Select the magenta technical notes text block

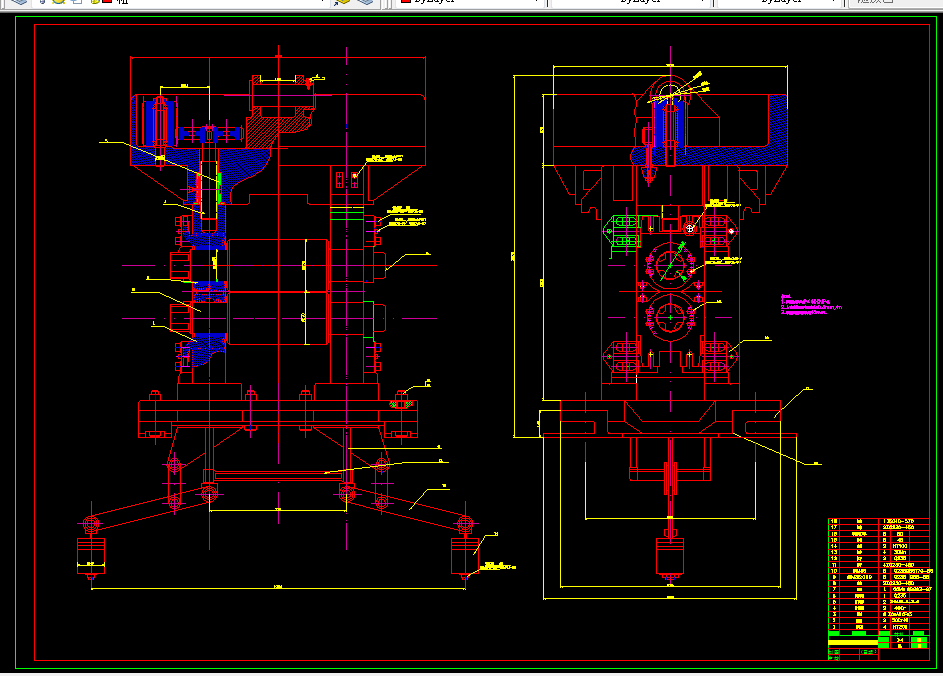coord(811,304)
